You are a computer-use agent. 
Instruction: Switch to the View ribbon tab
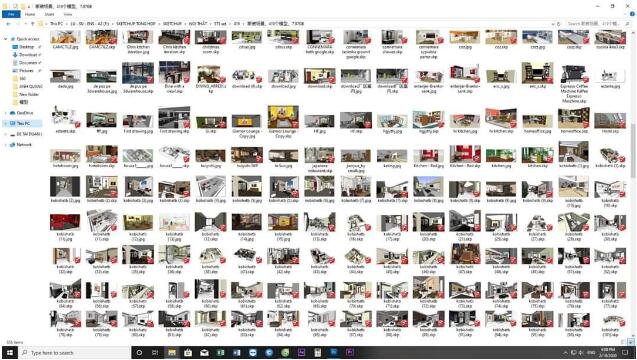[68, 14]
